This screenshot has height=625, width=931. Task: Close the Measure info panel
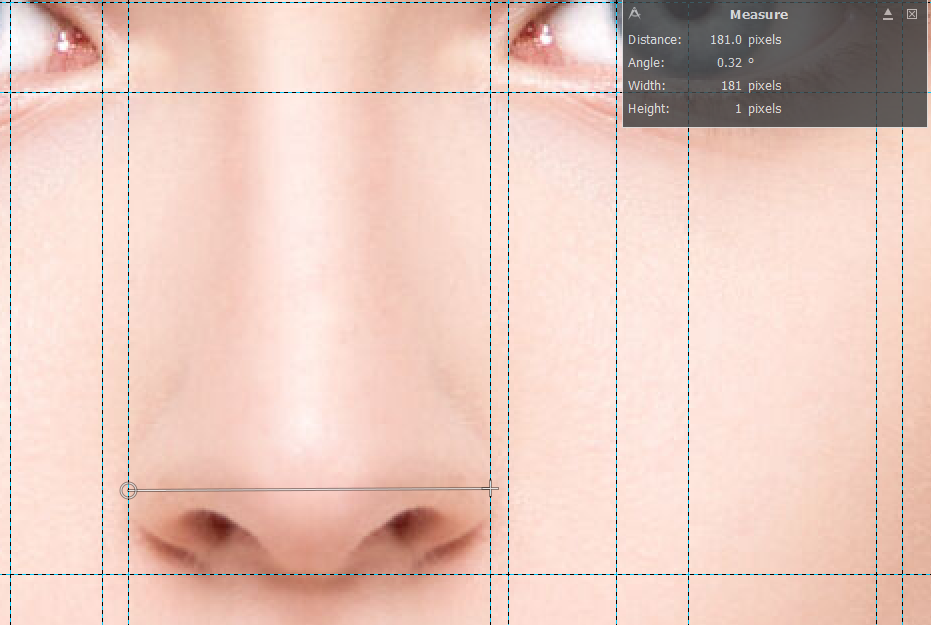click(912, 14)
